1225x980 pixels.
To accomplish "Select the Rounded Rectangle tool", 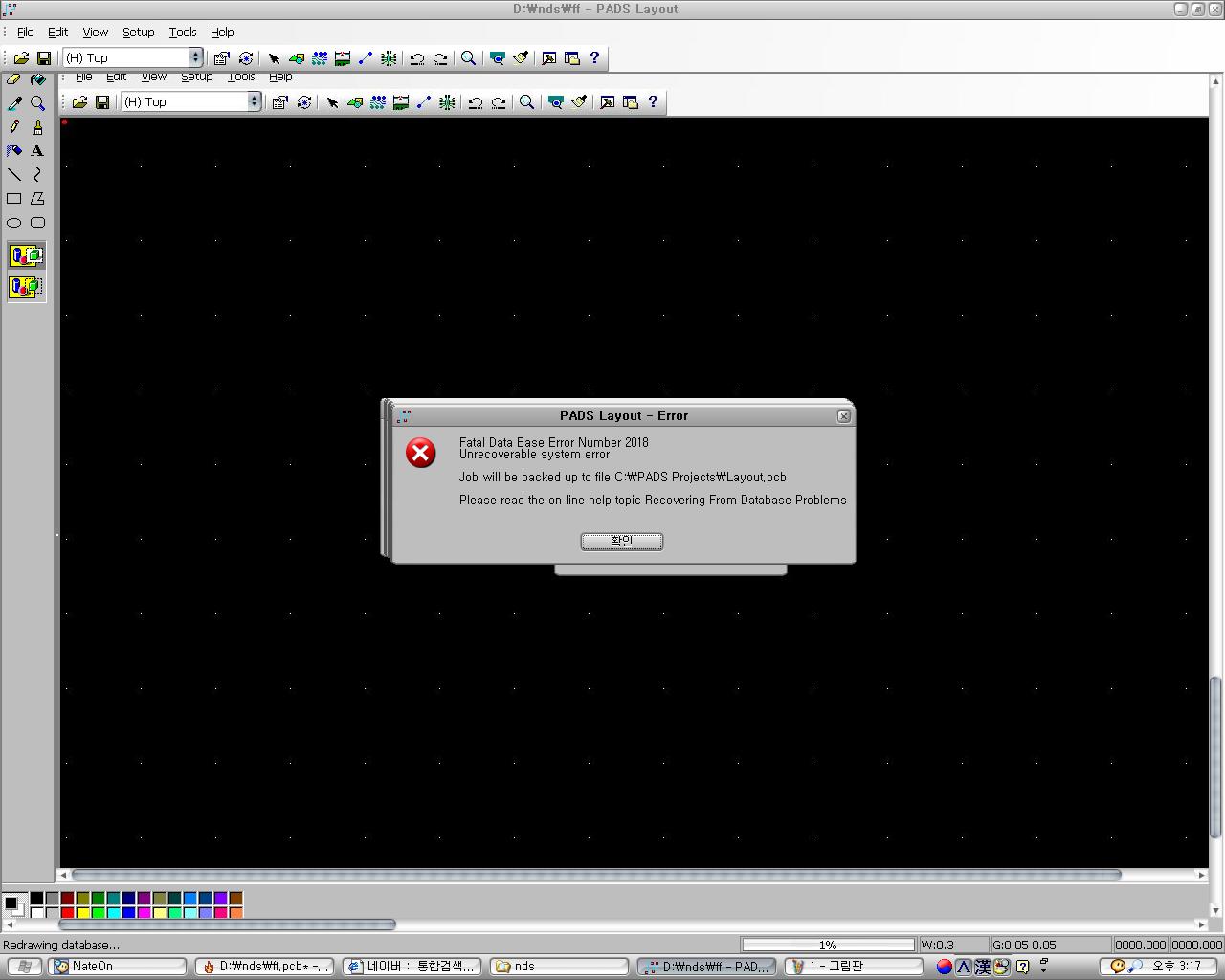I will (x=37, y=222).
